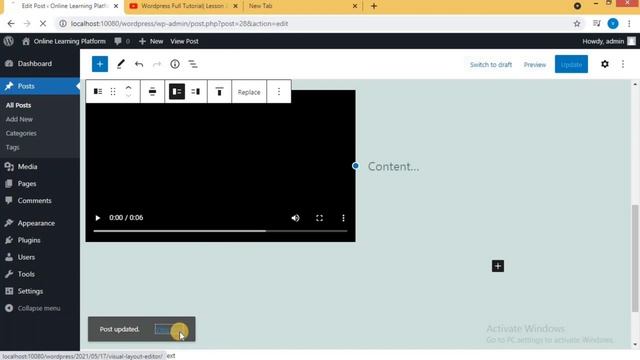Open Posts menu in sidebar
Screen dimensions: 640x360
click(40, 86)
